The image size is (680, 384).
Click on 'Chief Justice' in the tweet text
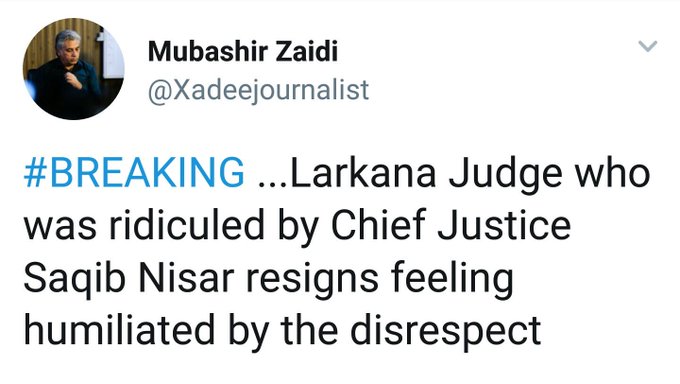click(451, 225)
